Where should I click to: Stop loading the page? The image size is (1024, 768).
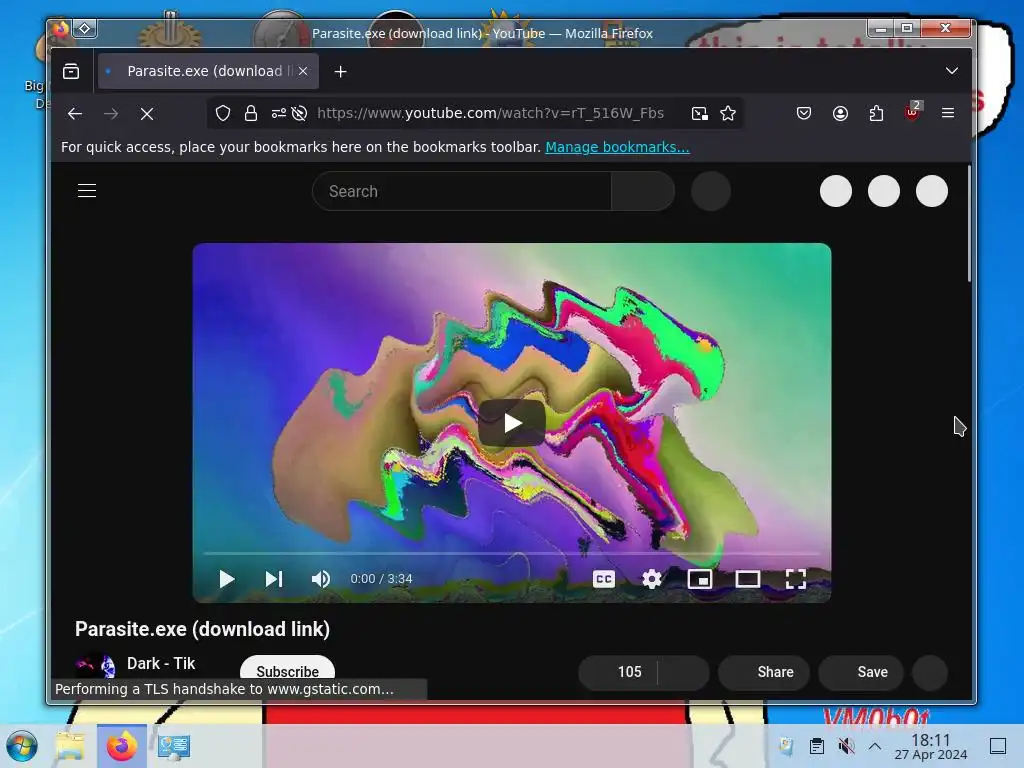(x=147, y=114)
